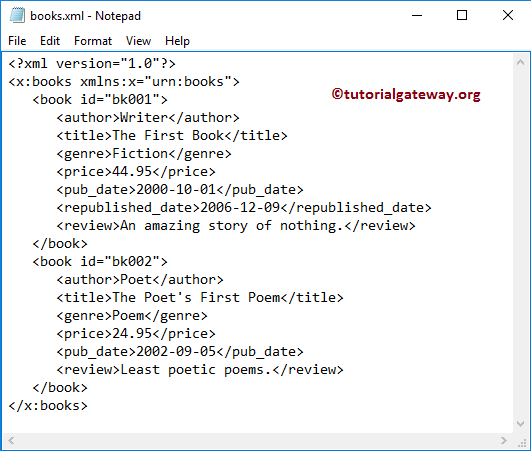Click the vertical scrollbar down arrow
The image size is (531, 451).
click(x=521, y=424)
